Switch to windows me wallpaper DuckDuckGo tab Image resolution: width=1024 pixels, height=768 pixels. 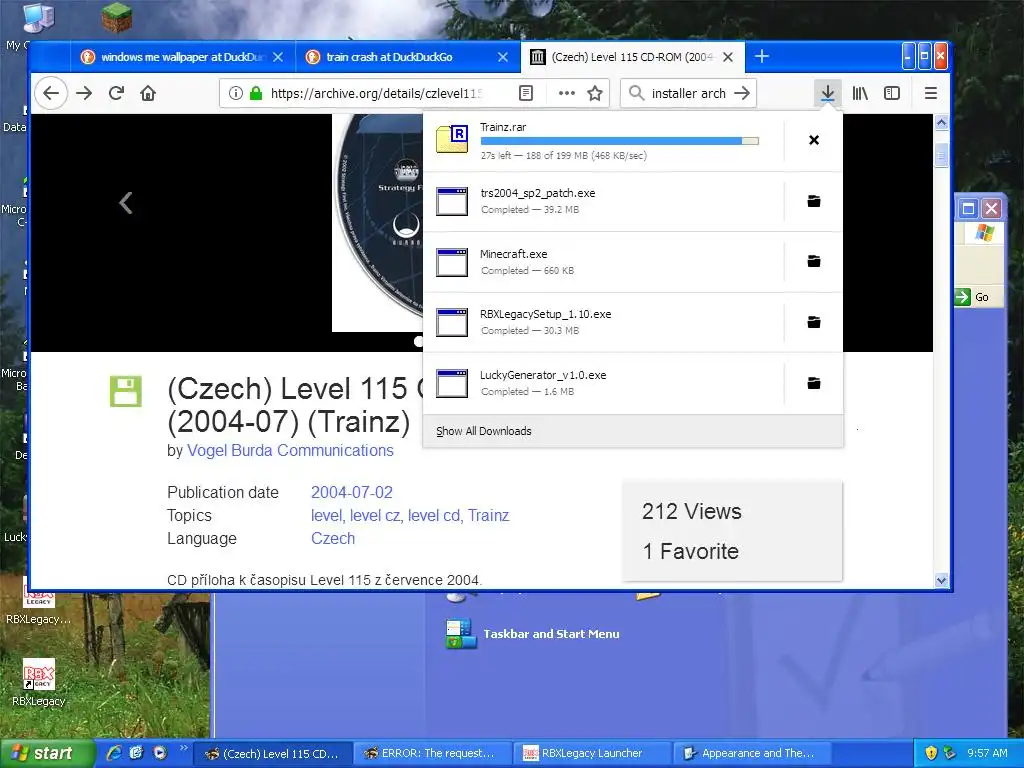point(183,57)
